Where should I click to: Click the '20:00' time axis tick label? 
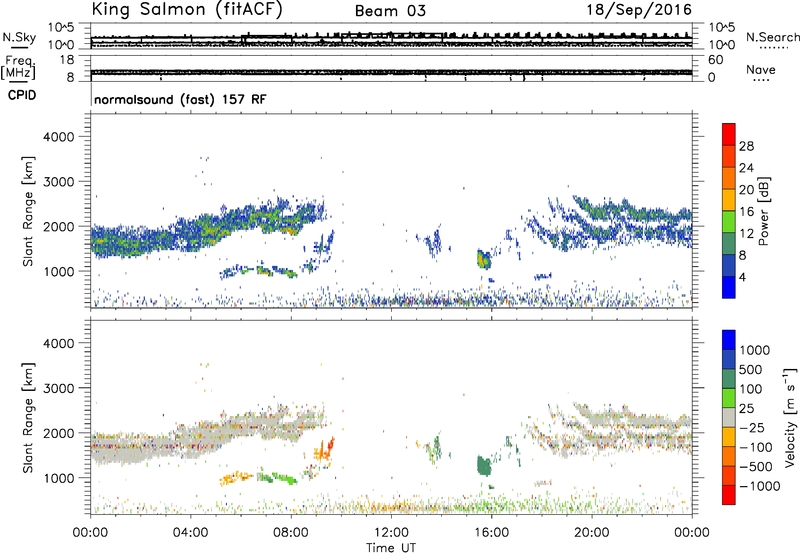pyautogui.click(x=592, y=533)
